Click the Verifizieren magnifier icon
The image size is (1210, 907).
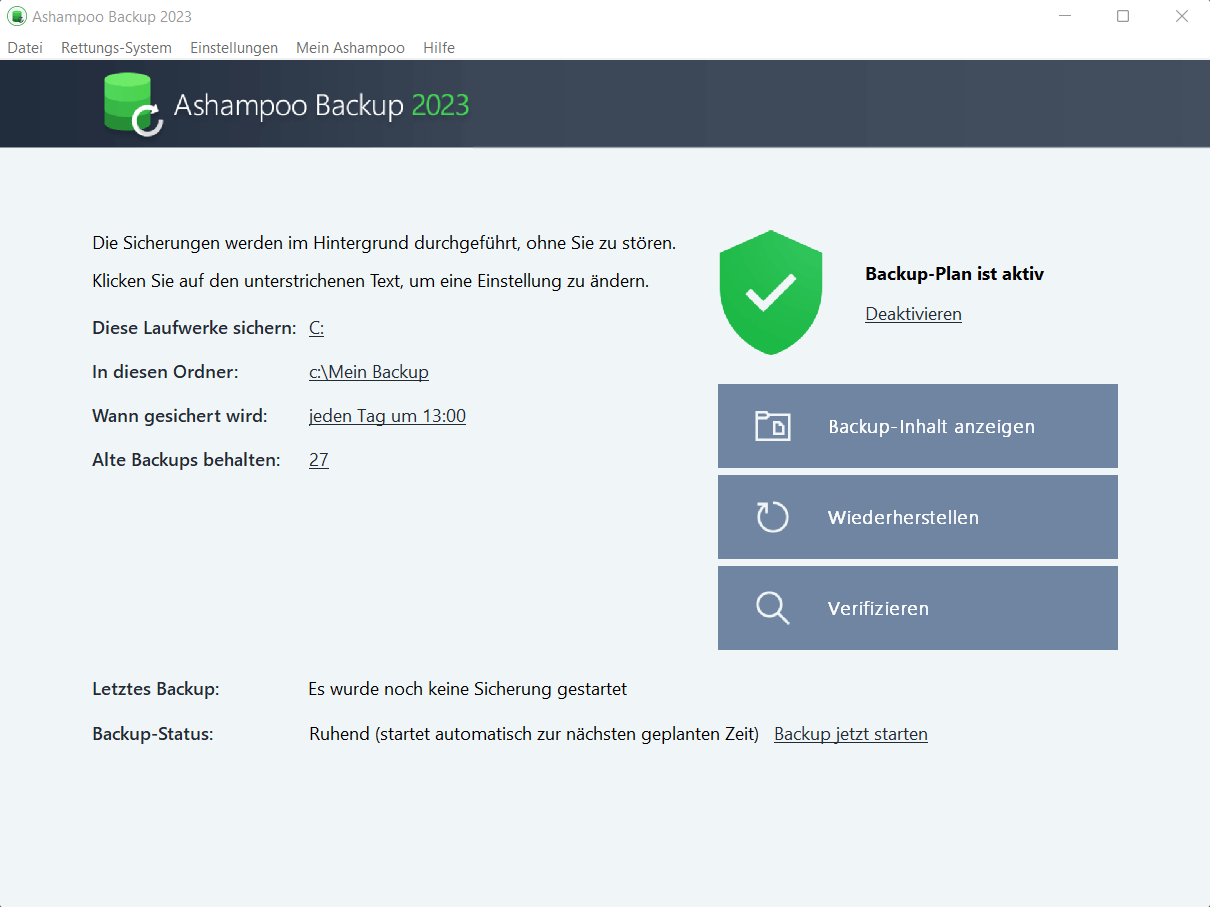[x=771, y=607]
